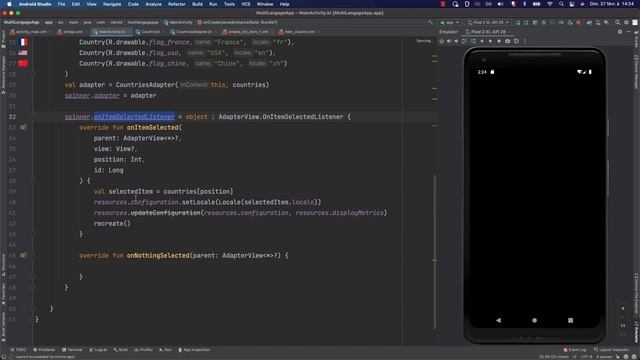The image size is (640, 360).
Task: Tap the phone's home navigation circle
Action: point(534,320)
